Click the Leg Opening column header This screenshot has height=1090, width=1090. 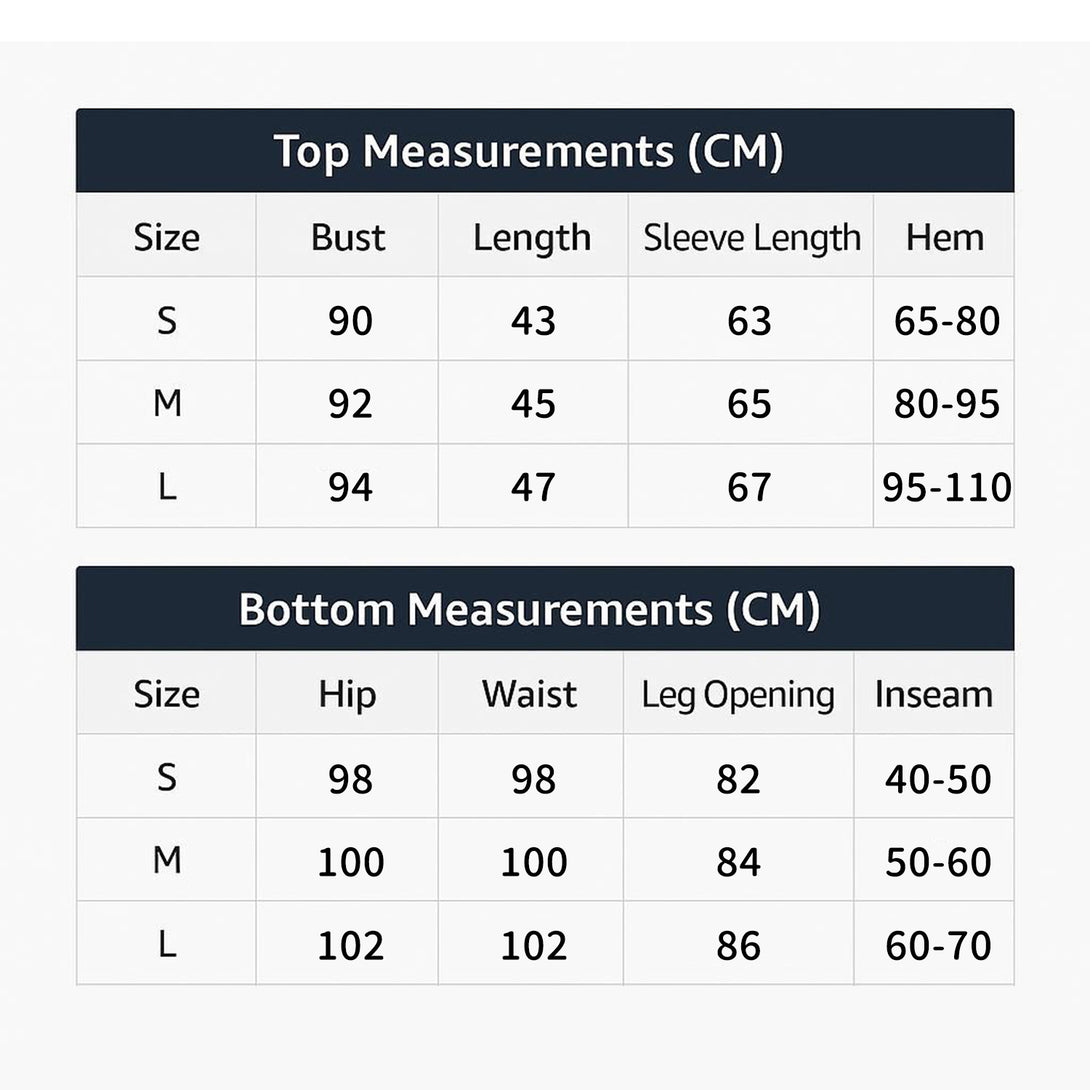coord(738,695)
